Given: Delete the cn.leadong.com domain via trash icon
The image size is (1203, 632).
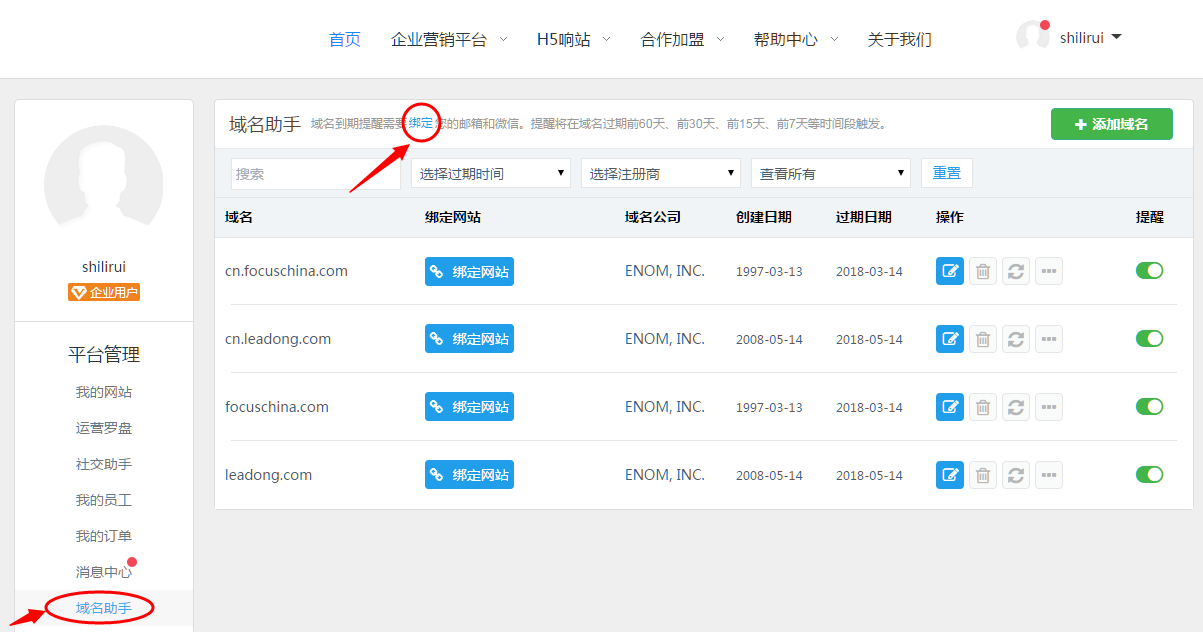Looking at the screenshot, I should pos(983,339).
